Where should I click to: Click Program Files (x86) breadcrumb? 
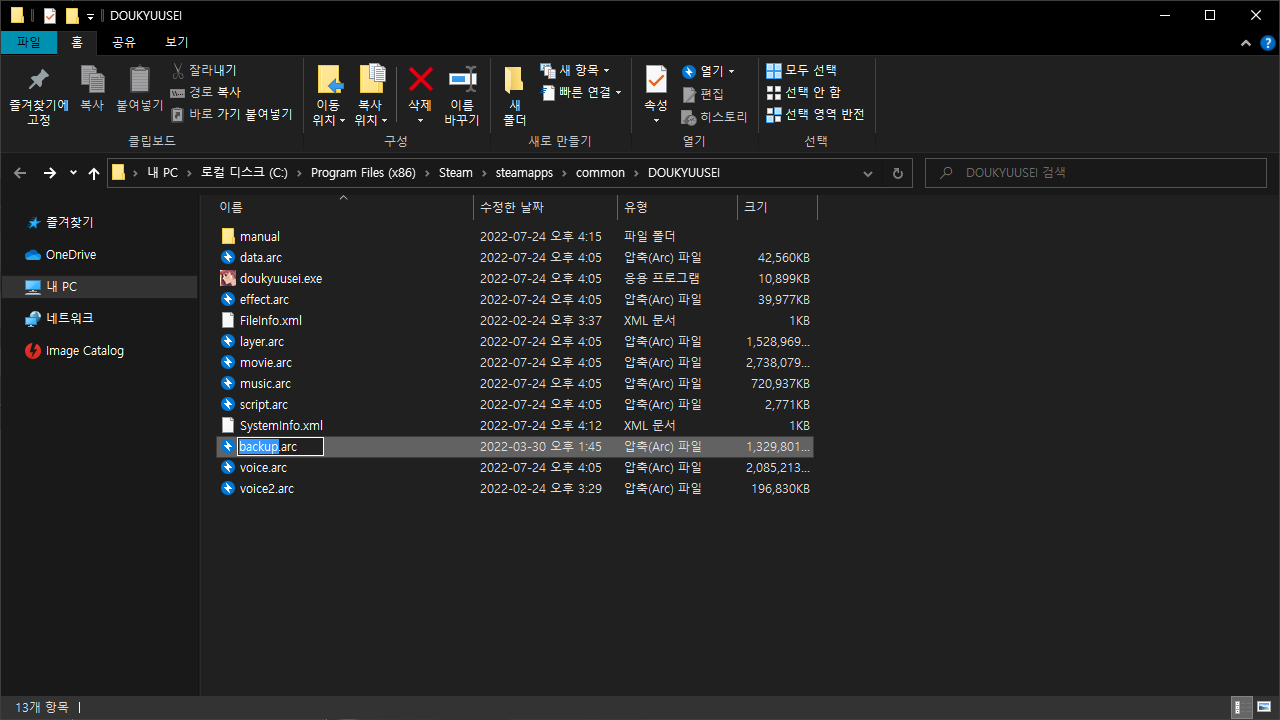(363, 173)
